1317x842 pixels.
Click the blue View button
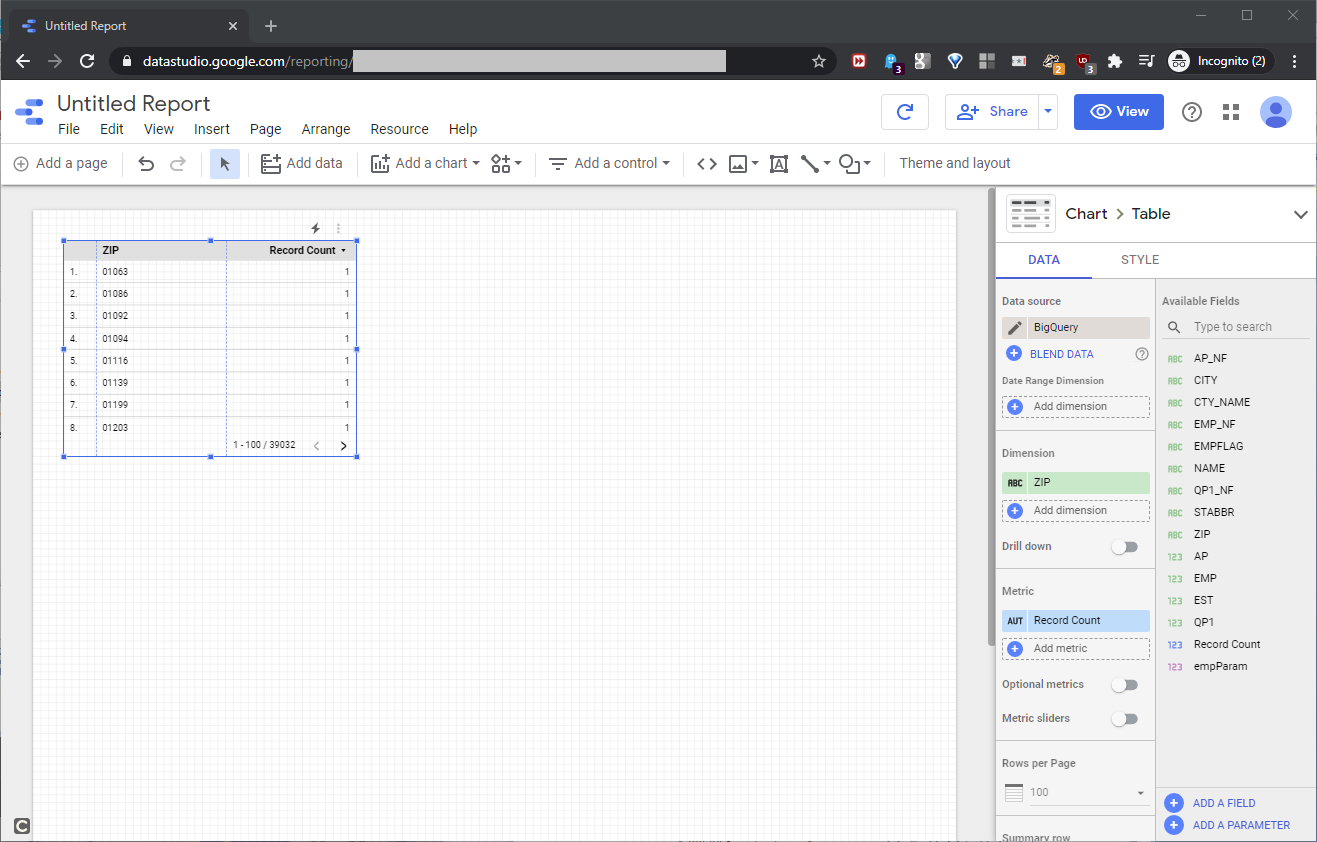1118,112
